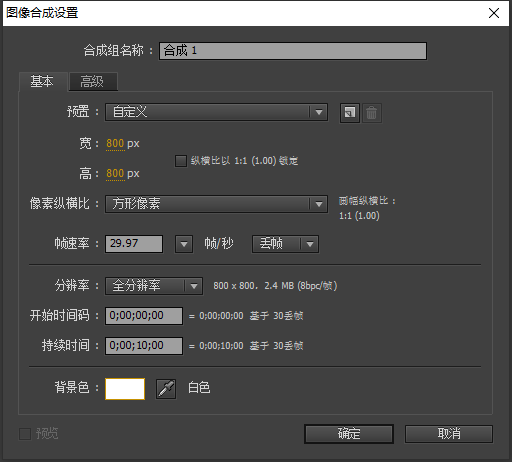Switch to the 高级 tab

pyautogui.click(x=93, y=82)
